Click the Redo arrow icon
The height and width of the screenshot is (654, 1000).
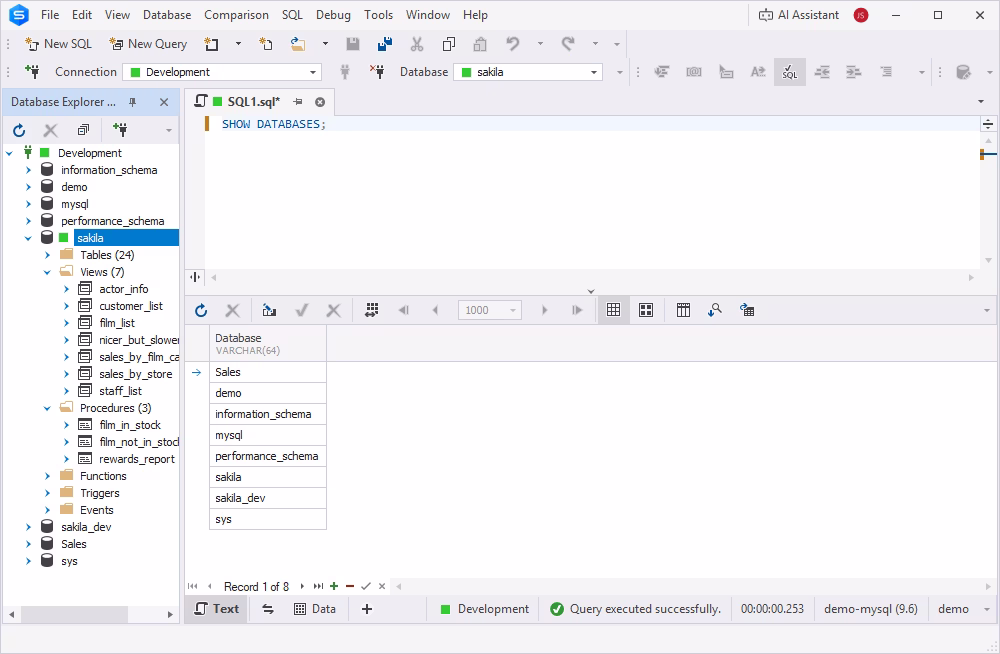568,44
